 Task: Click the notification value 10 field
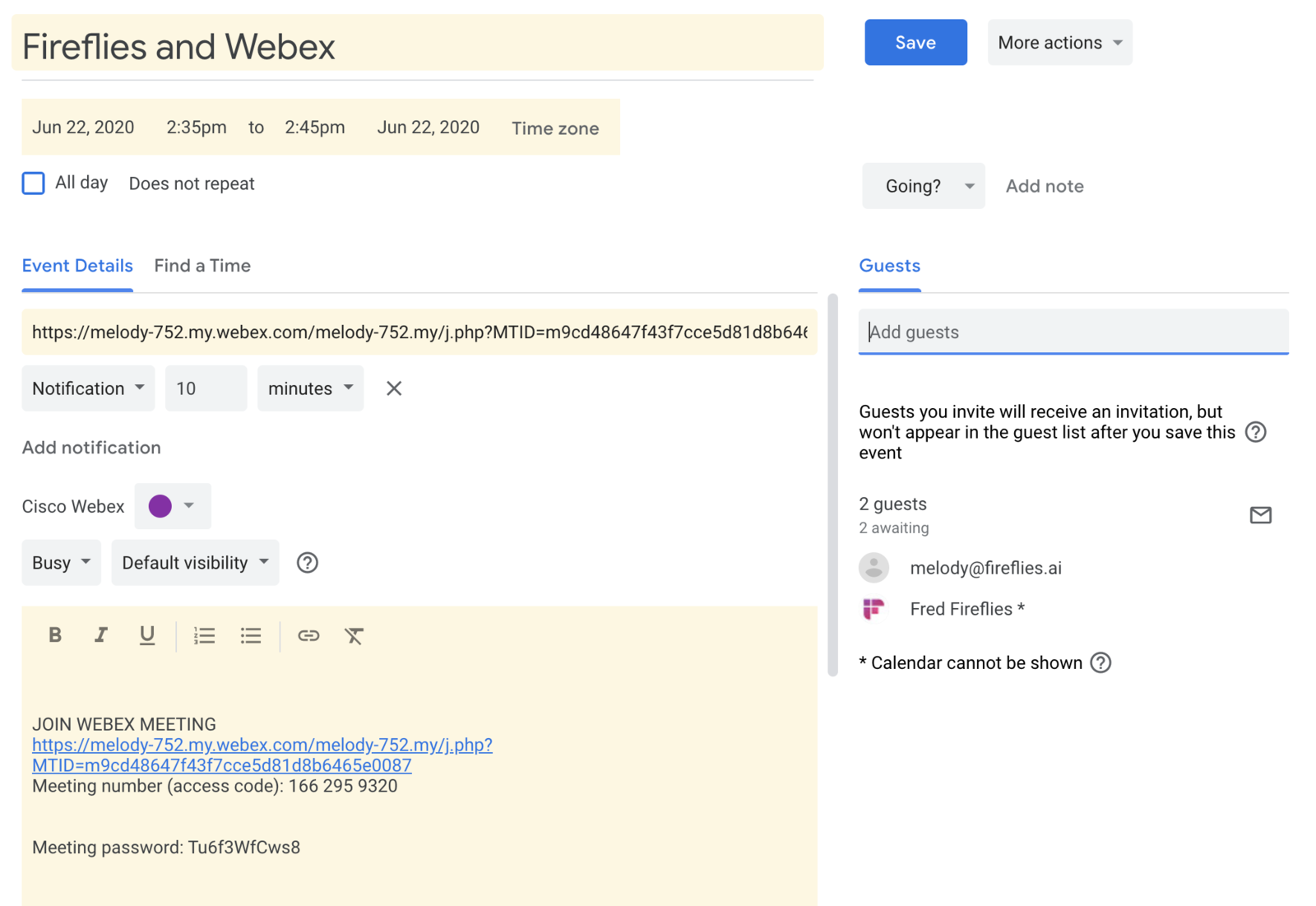point(206,388)
